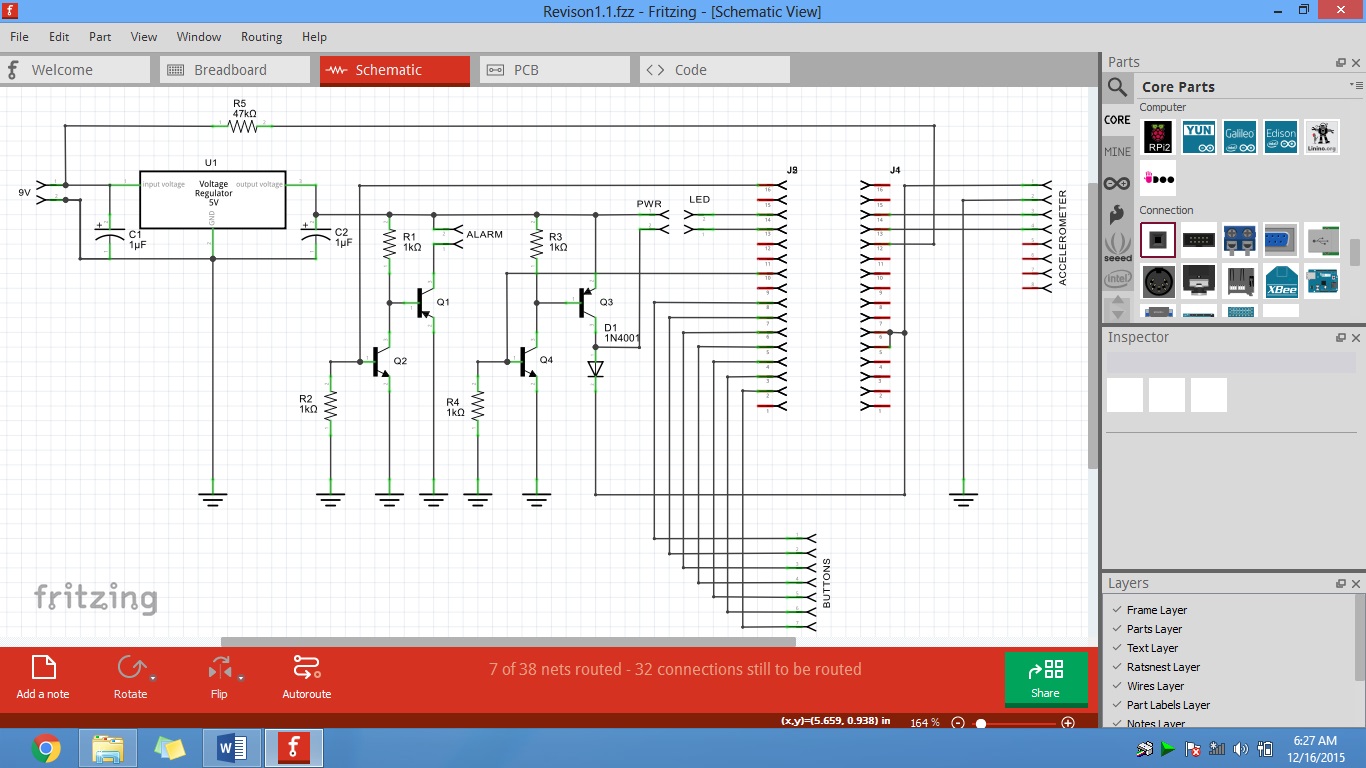
Task: Select the black pin header connector part
Action: [1199, 240]
